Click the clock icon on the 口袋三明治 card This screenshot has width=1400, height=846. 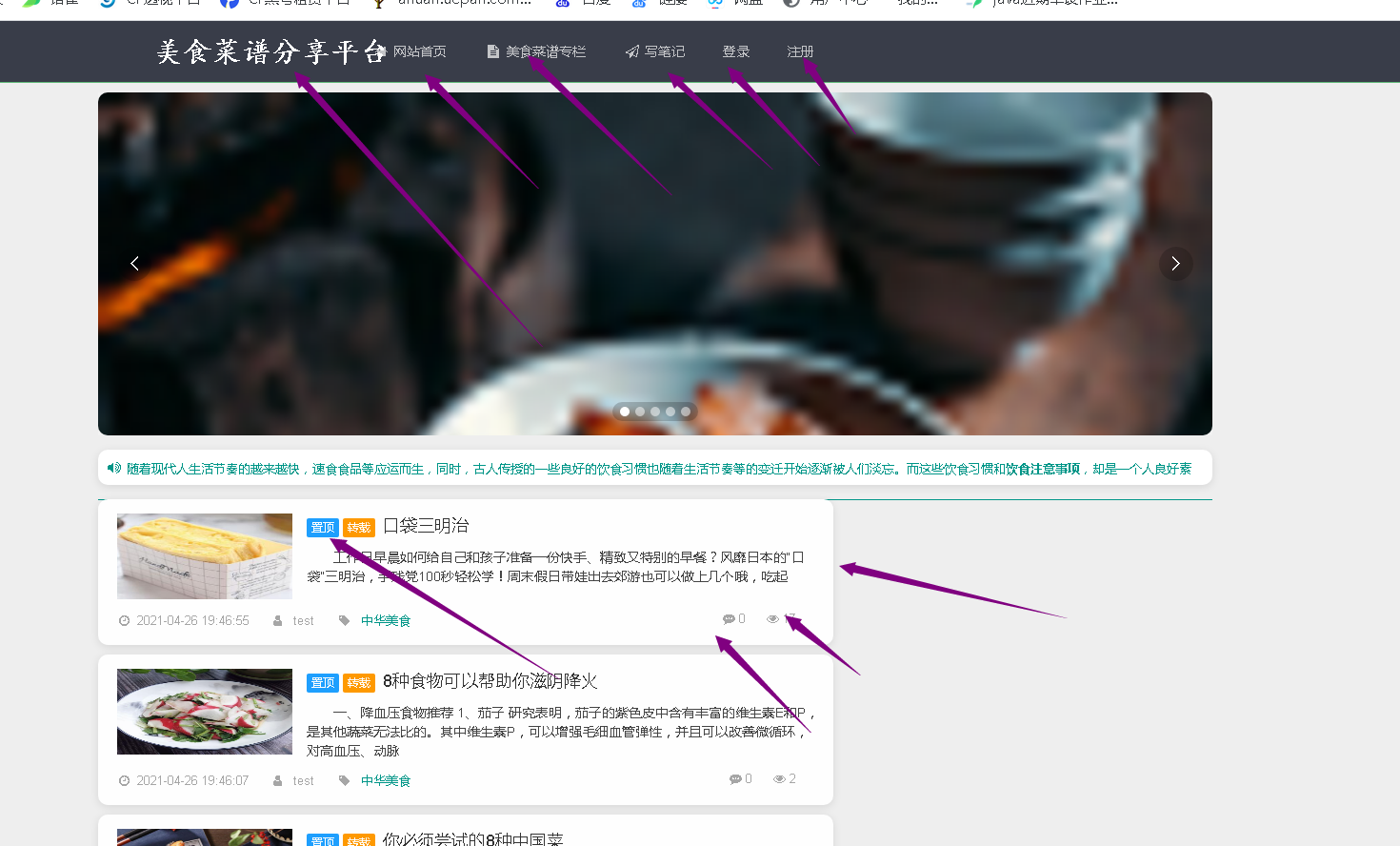pyautogui.click(x=125, y=620)
